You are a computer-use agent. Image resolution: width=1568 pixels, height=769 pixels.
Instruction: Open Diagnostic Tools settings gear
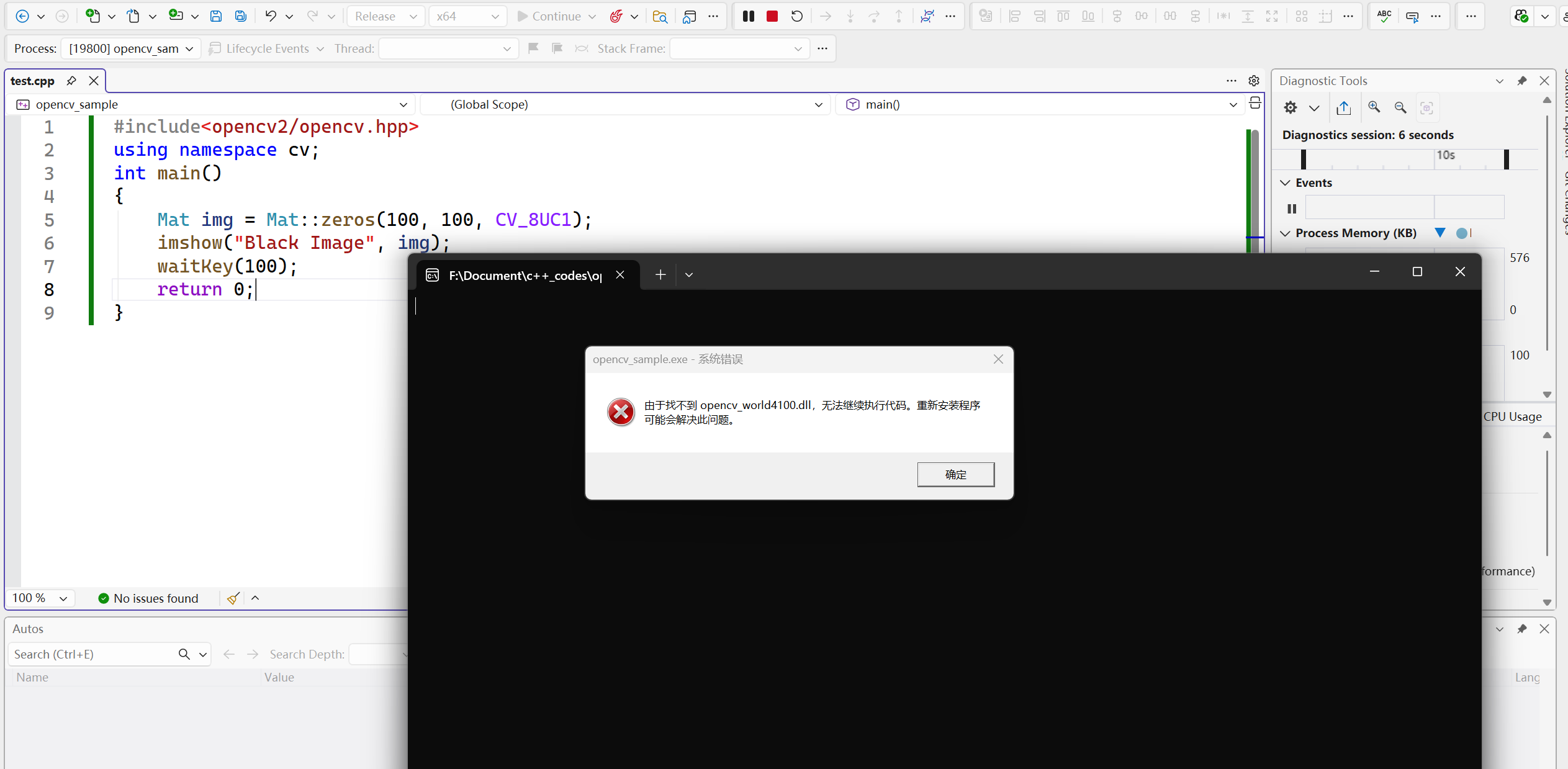pyautogui.click(x=1291, y=107)
